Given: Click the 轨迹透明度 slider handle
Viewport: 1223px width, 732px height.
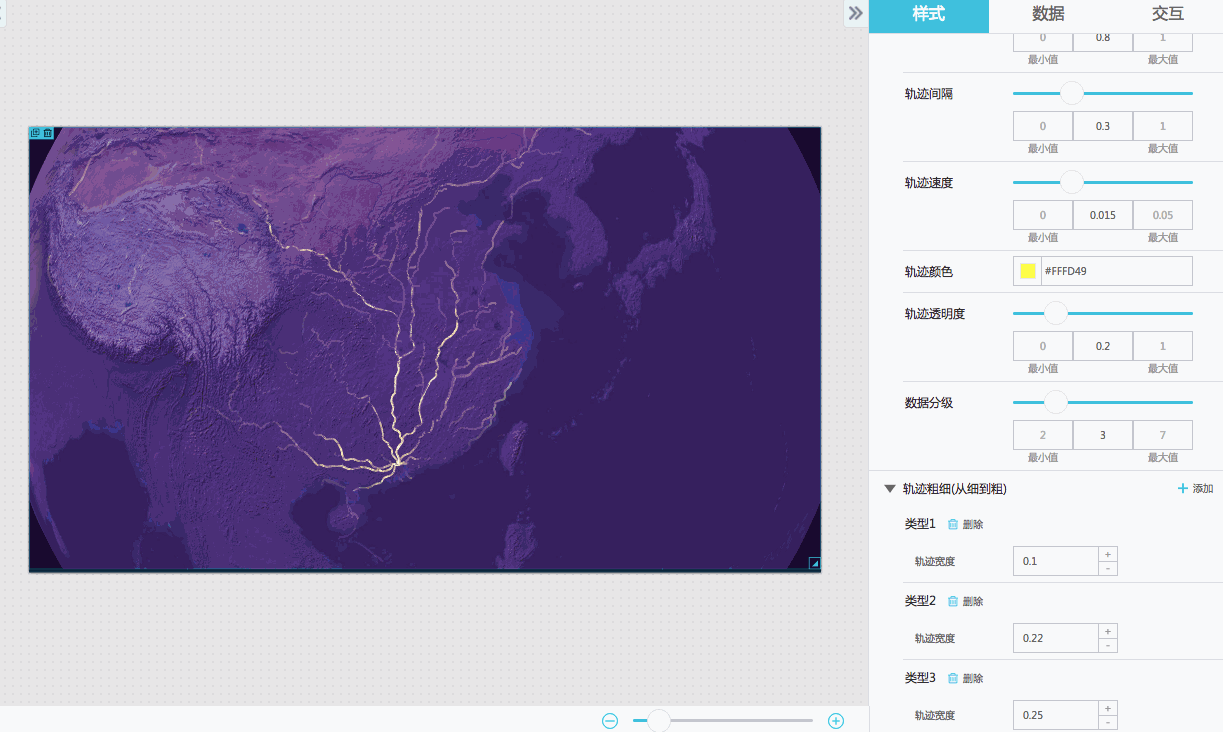Looking at the screenshot, I should coord(1056,313).
